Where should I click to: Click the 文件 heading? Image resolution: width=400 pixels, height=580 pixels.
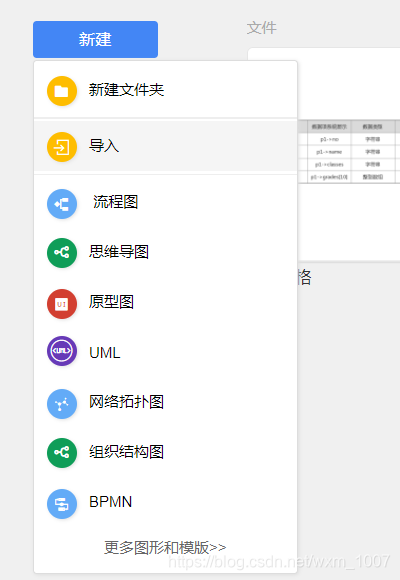(x=262, y=28)
